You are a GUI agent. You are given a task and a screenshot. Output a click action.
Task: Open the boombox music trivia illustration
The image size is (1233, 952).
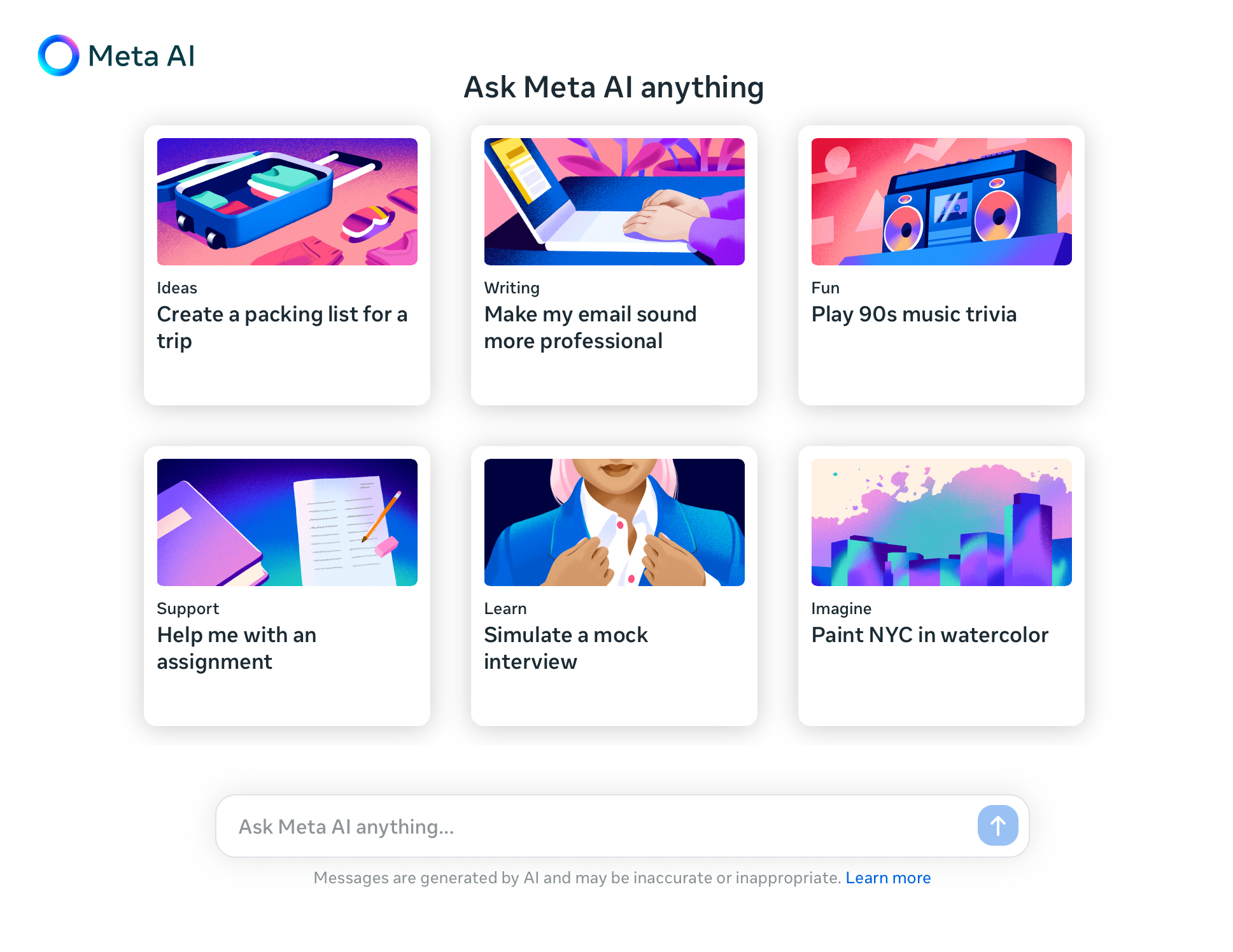(941, 202)
